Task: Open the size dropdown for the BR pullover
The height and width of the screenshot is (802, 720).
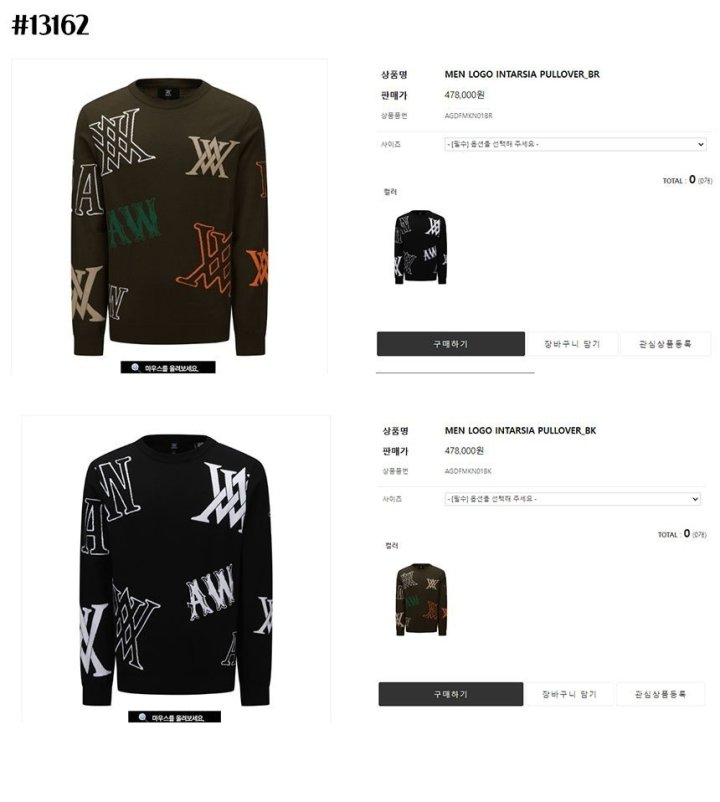Action: (x=575, y=144)
